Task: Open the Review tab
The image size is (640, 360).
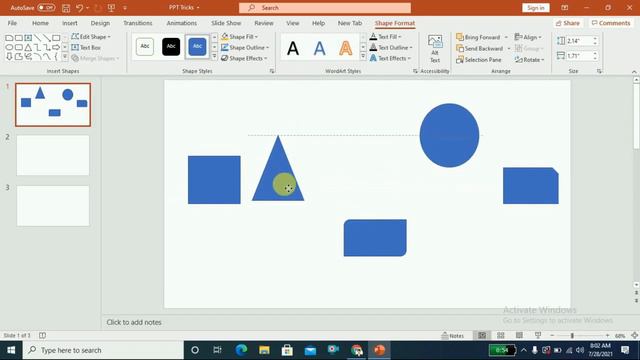Action: point(264,23)
